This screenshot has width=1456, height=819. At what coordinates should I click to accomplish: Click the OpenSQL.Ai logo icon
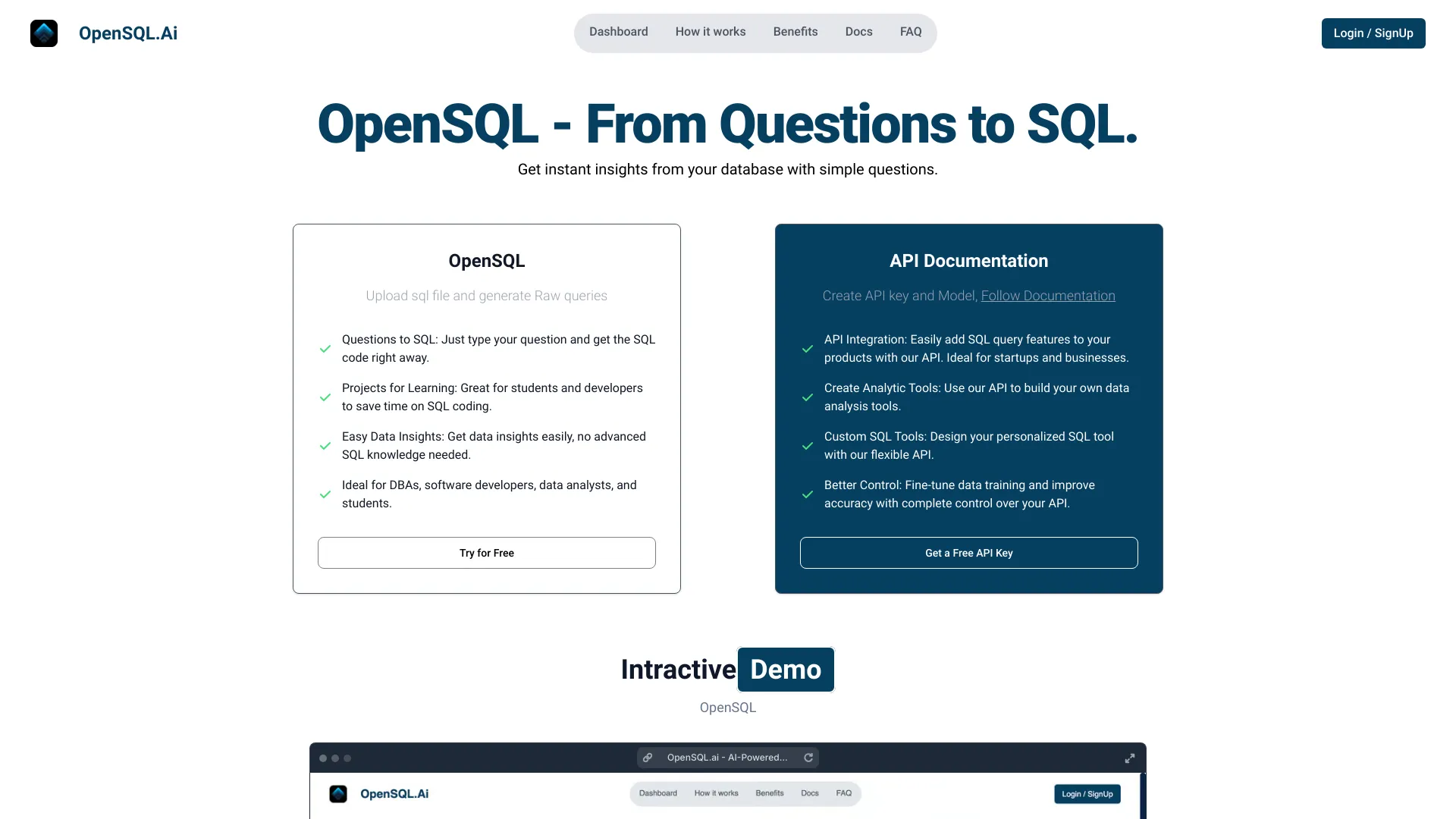click(43, 33)
